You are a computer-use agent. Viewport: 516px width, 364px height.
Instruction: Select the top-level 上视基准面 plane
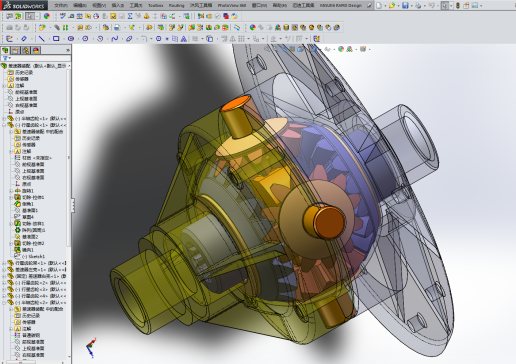pos(26,99)
